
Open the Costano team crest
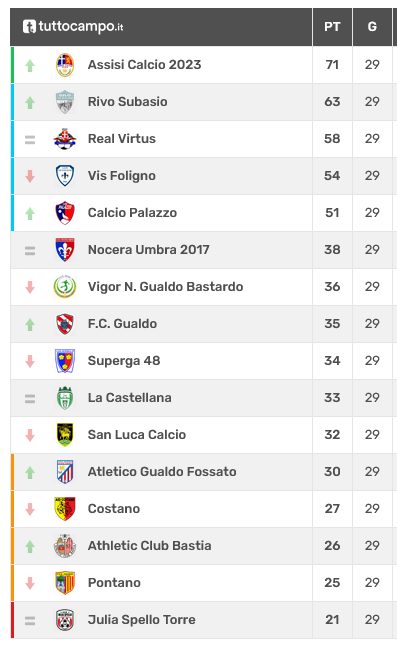point(65,509)
